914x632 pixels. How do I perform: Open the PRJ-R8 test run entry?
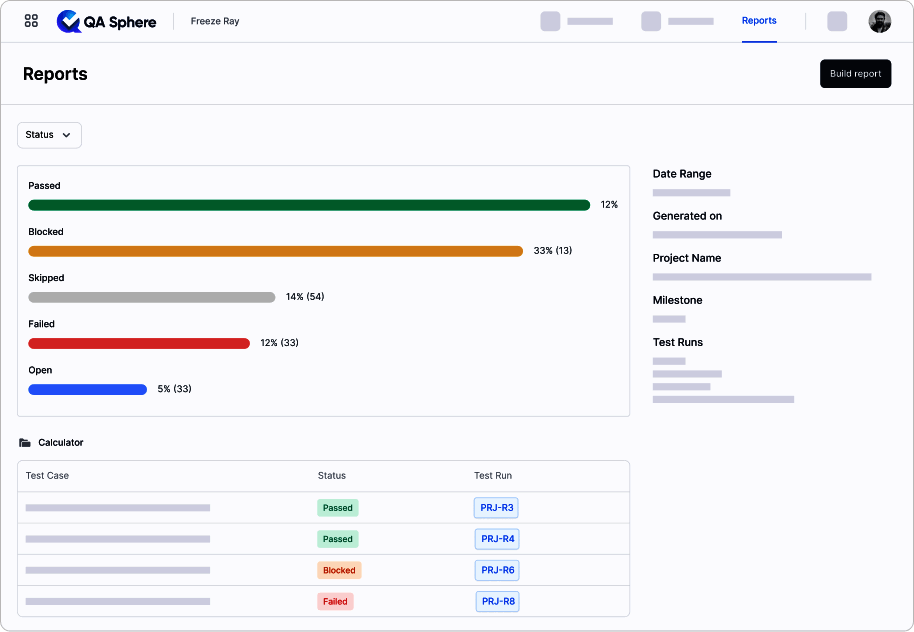(x=496, y=601)
